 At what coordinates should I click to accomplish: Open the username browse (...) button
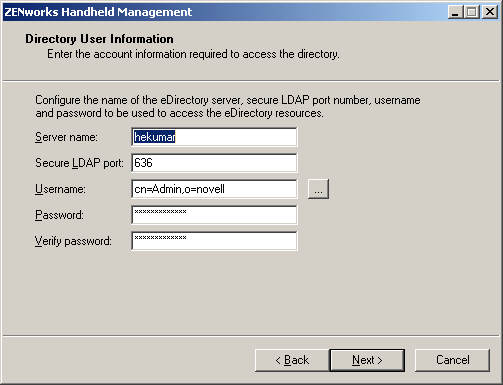(318, 189)
